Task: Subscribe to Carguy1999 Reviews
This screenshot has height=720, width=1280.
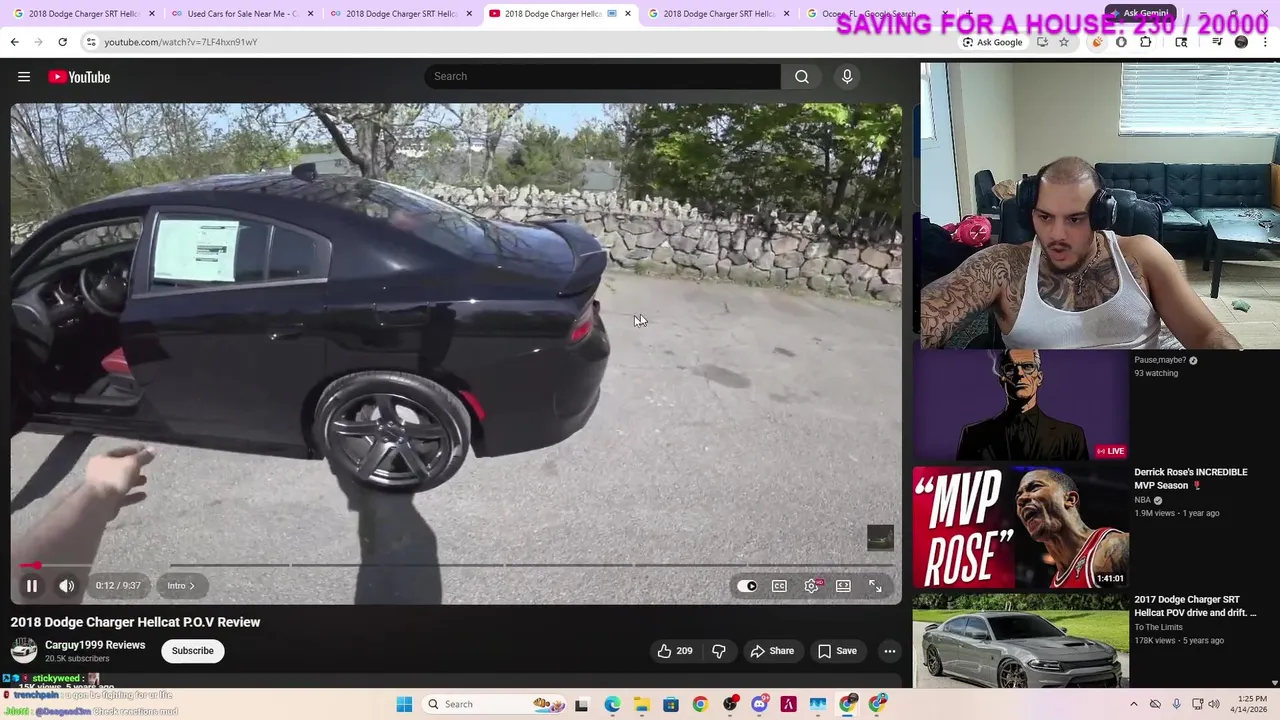Action: [x=192, y=651]
